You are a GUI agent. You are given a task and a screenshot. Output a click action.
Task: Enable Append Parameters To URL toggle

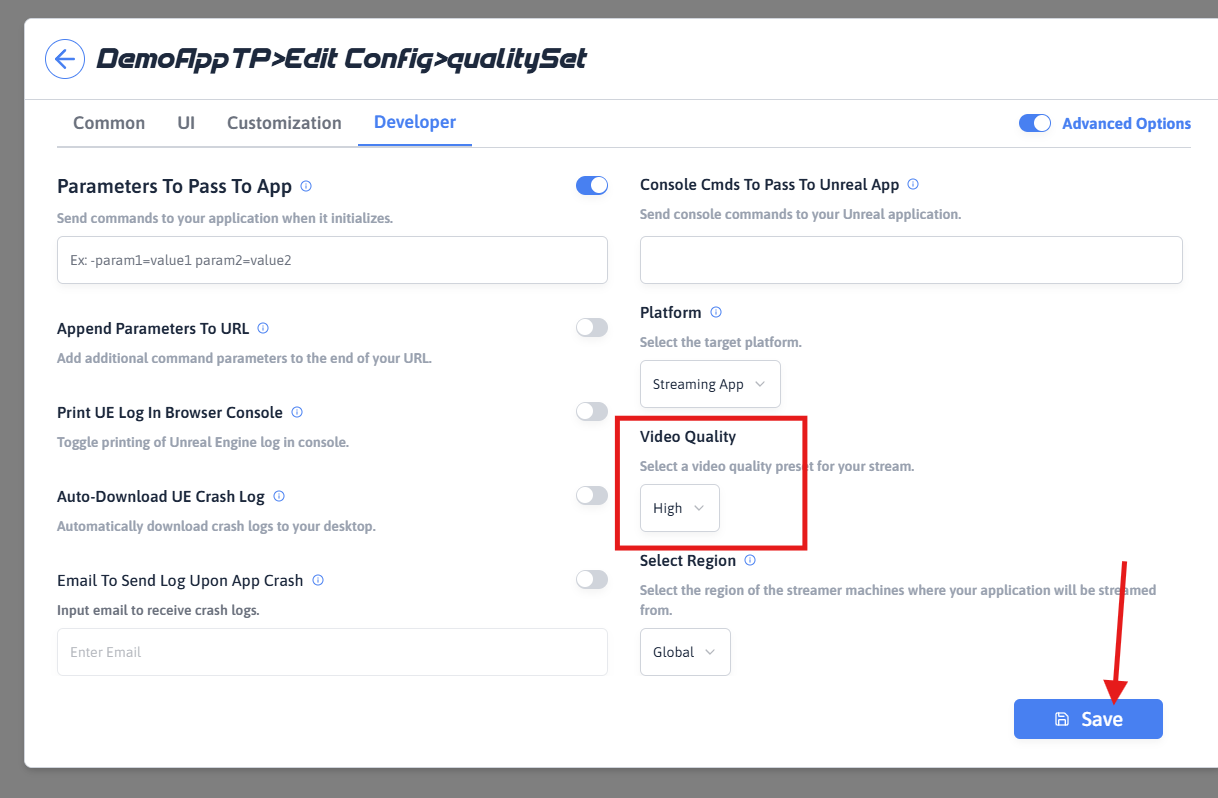click(x=592, y=327)
